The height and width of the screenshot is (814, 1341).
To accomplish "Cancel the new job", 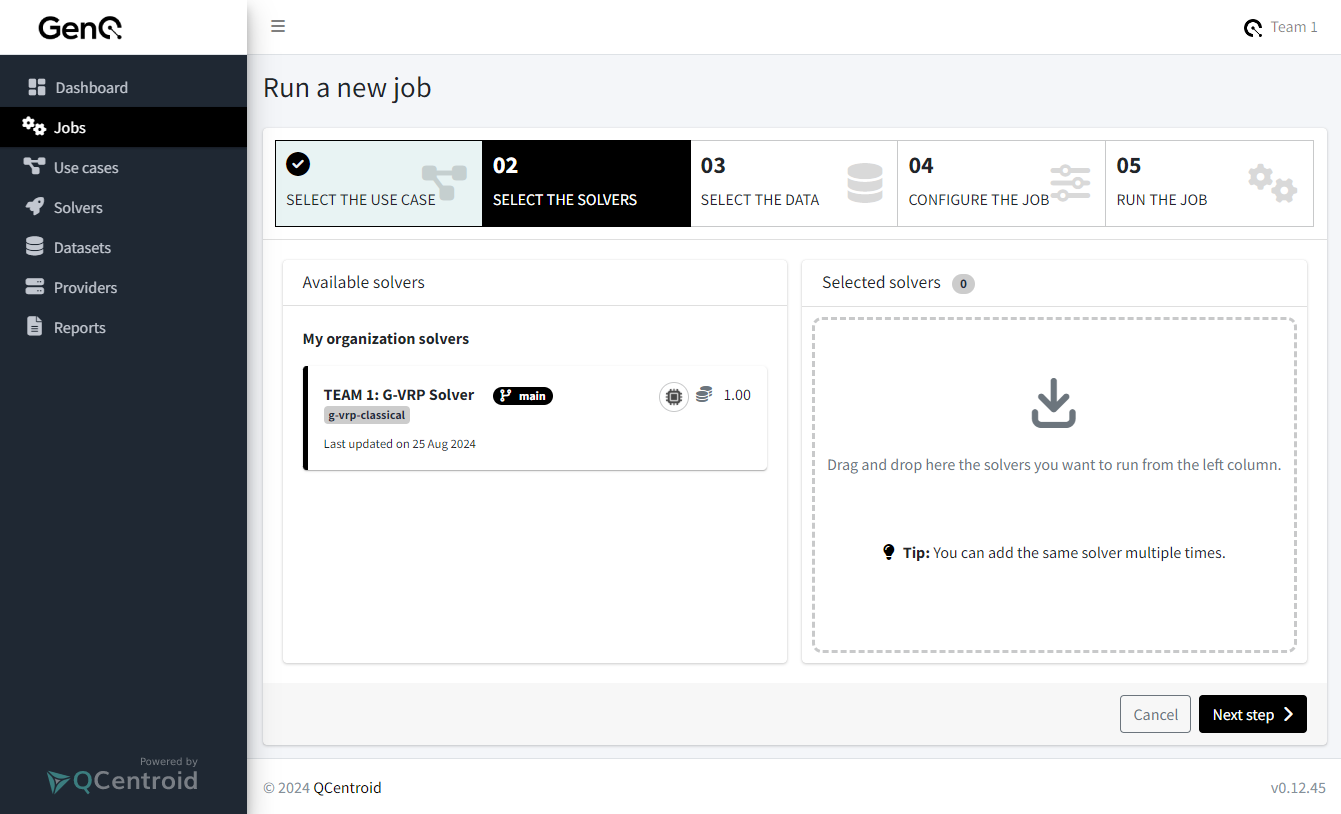I will [x=1155, y=714].
